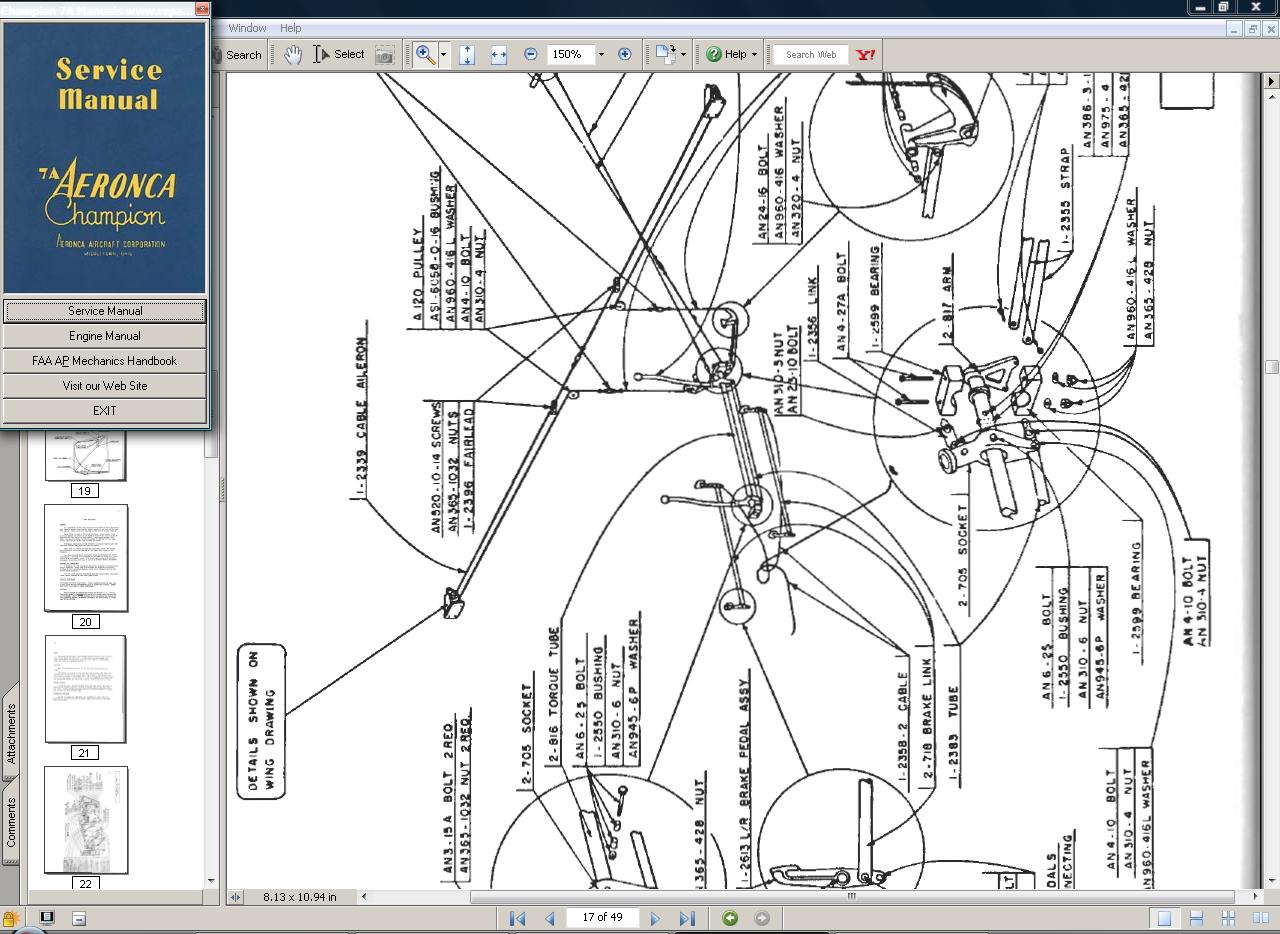This screenshot has width=1280, height=934.
Task: Click the Yahoo search icon
Action: (866, 55)
